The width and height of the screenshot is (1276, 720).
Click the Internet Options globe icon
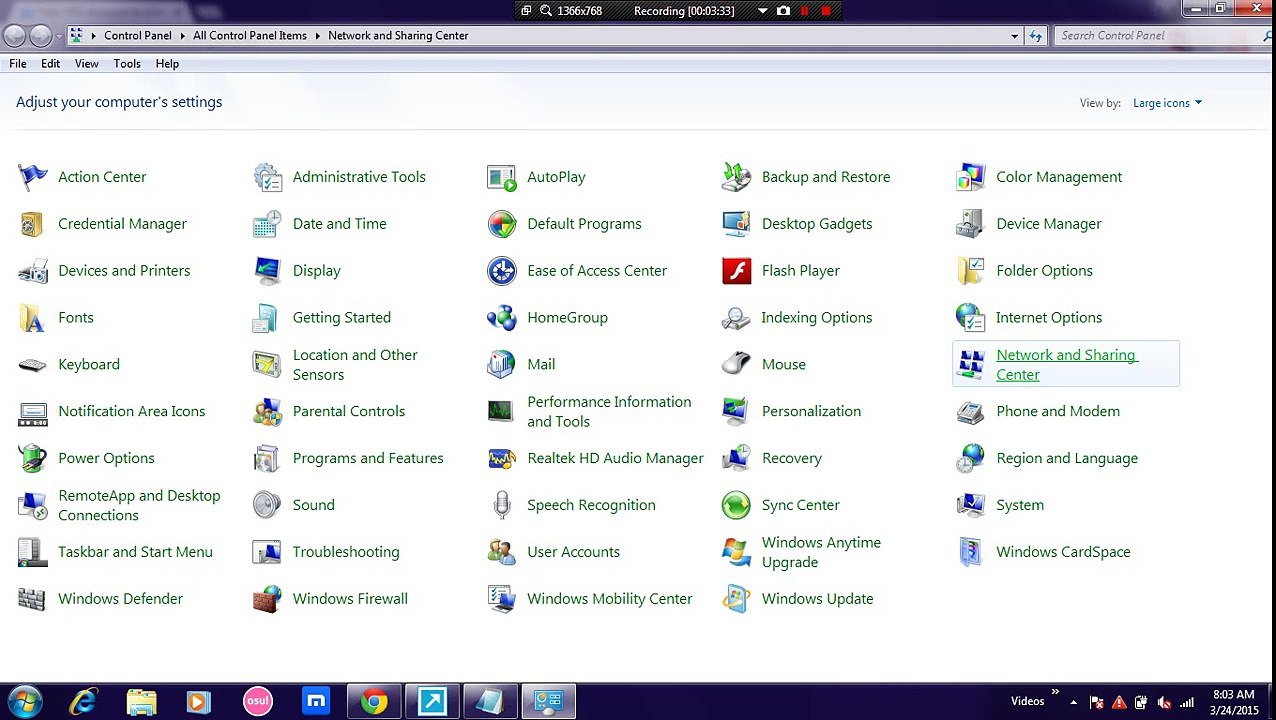tap(971, 318)
